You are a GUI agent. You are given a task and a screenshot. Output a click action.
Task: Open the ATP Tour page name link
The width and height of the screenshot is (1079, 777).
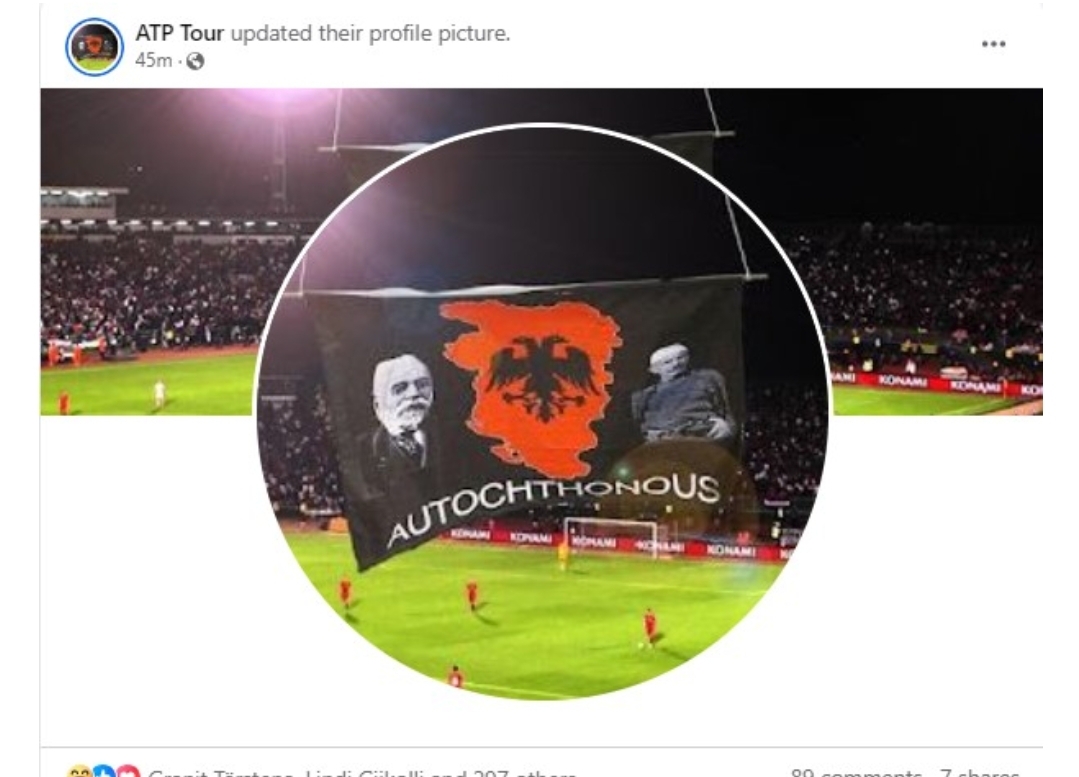tap(179, 33)
